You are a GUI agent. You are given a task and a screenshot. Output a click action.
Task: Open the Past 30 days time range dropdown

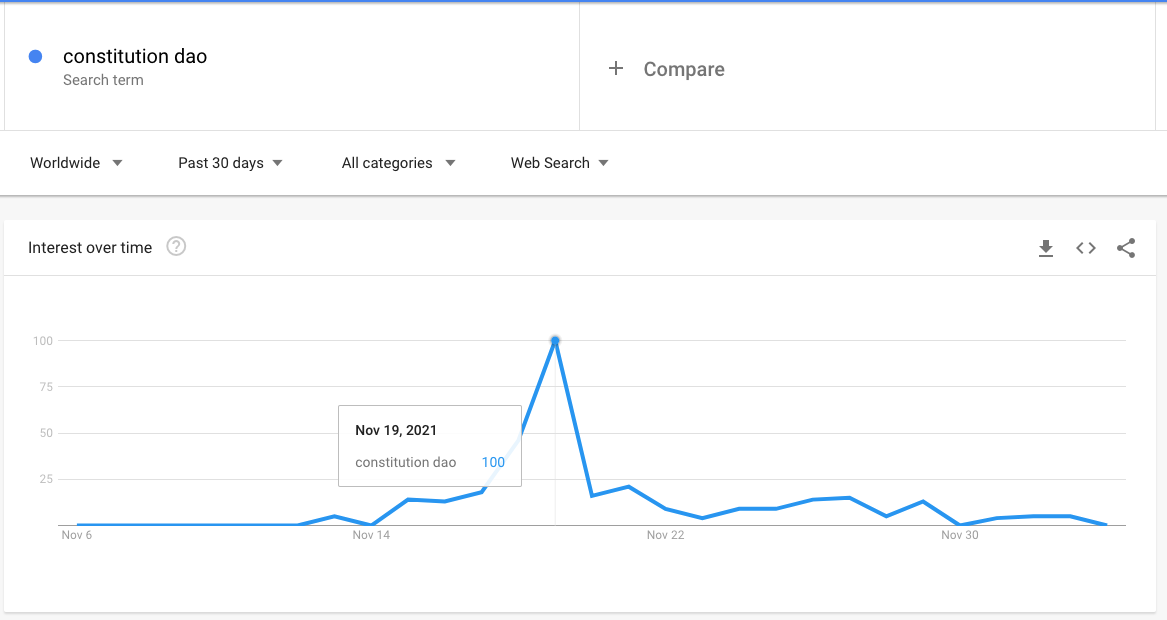230,163
